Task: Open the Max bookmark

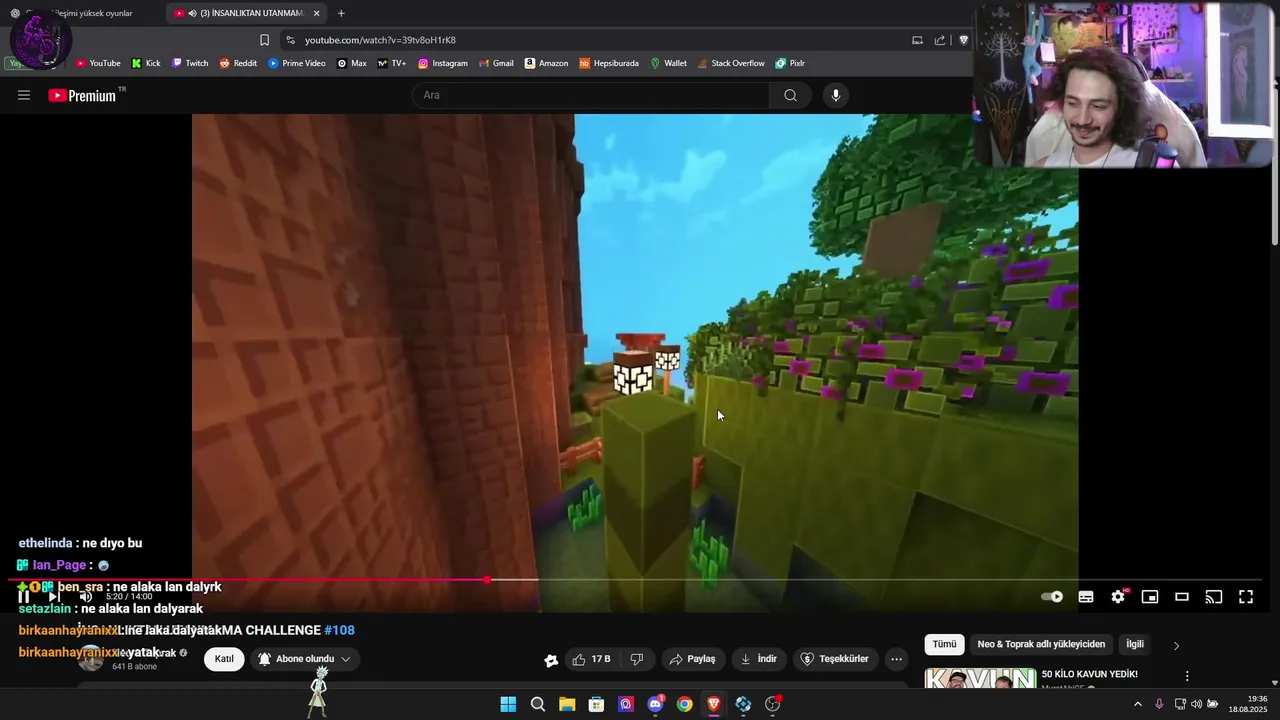Action: click(x=352, y=63)
